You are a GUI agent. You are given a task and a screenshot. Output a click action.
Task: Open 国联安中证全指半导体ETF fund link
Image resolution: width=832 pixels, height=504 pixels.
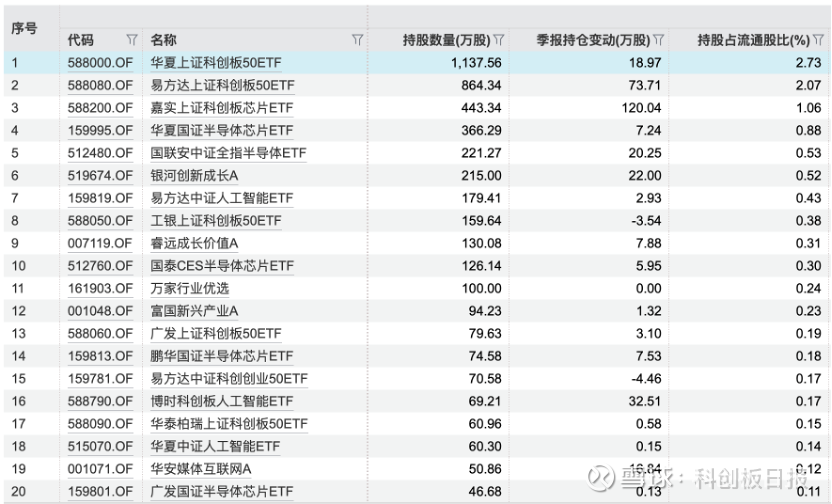point(228,153)
